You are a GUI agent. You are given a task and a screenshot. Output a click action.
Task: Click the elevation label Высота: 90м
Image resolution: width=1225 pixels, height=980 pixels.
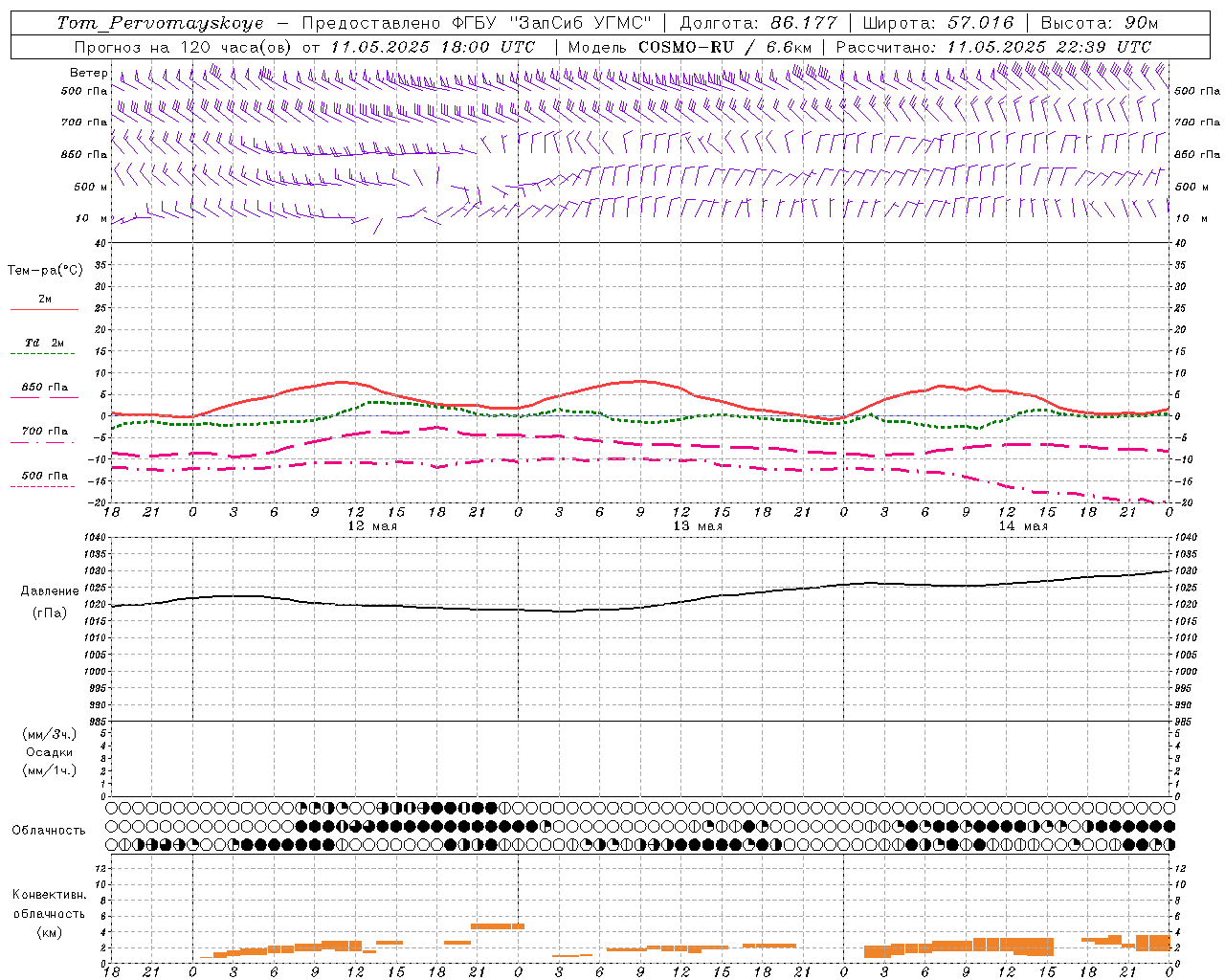pyautogui.click(x=1099, y=23)
